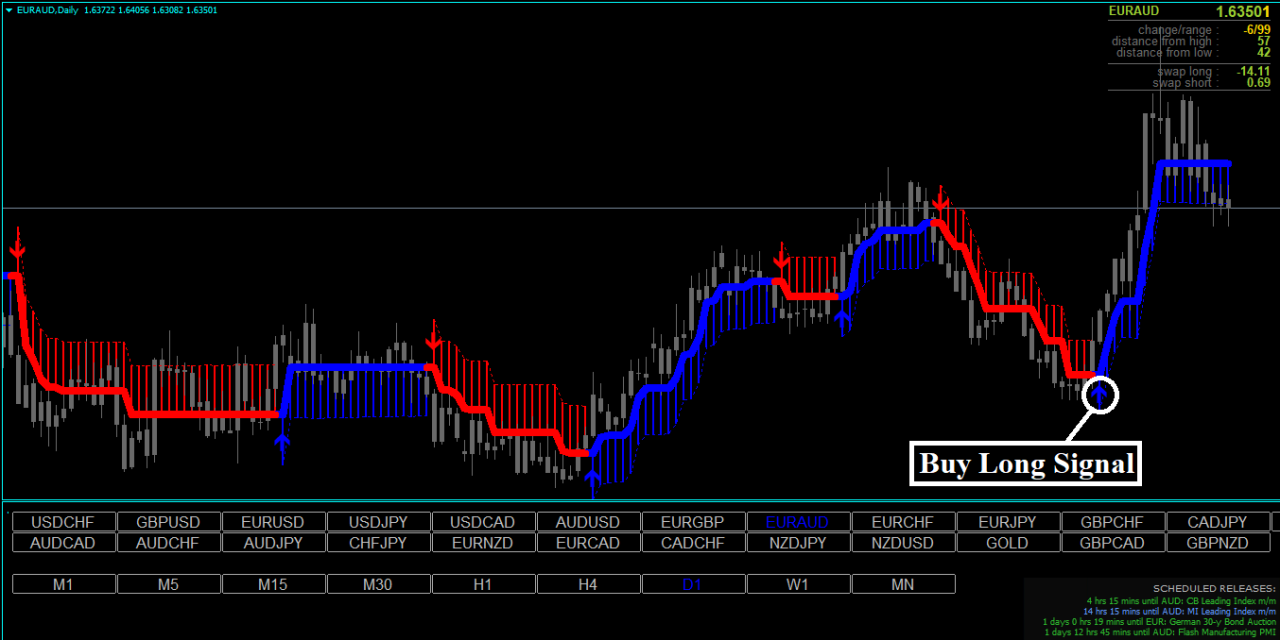Open EURCHF in the chart
The image size is (1280, 640).
pyautogui.click(x=903, y=522)
